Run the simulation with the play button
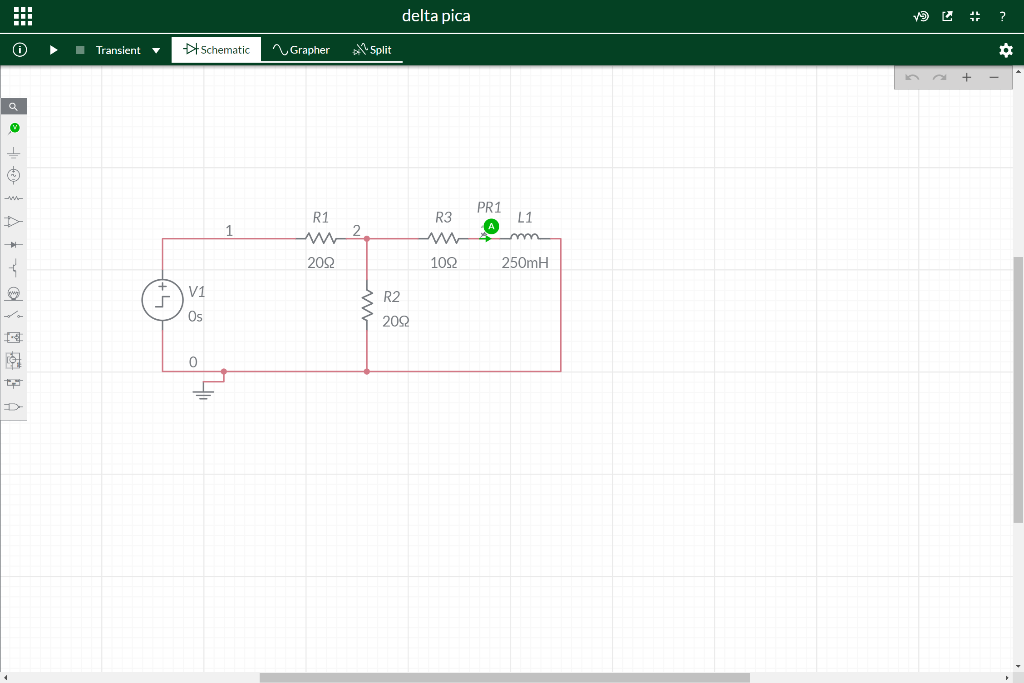The width and height of the screenshot is (1024, 683). pos(54,50)
